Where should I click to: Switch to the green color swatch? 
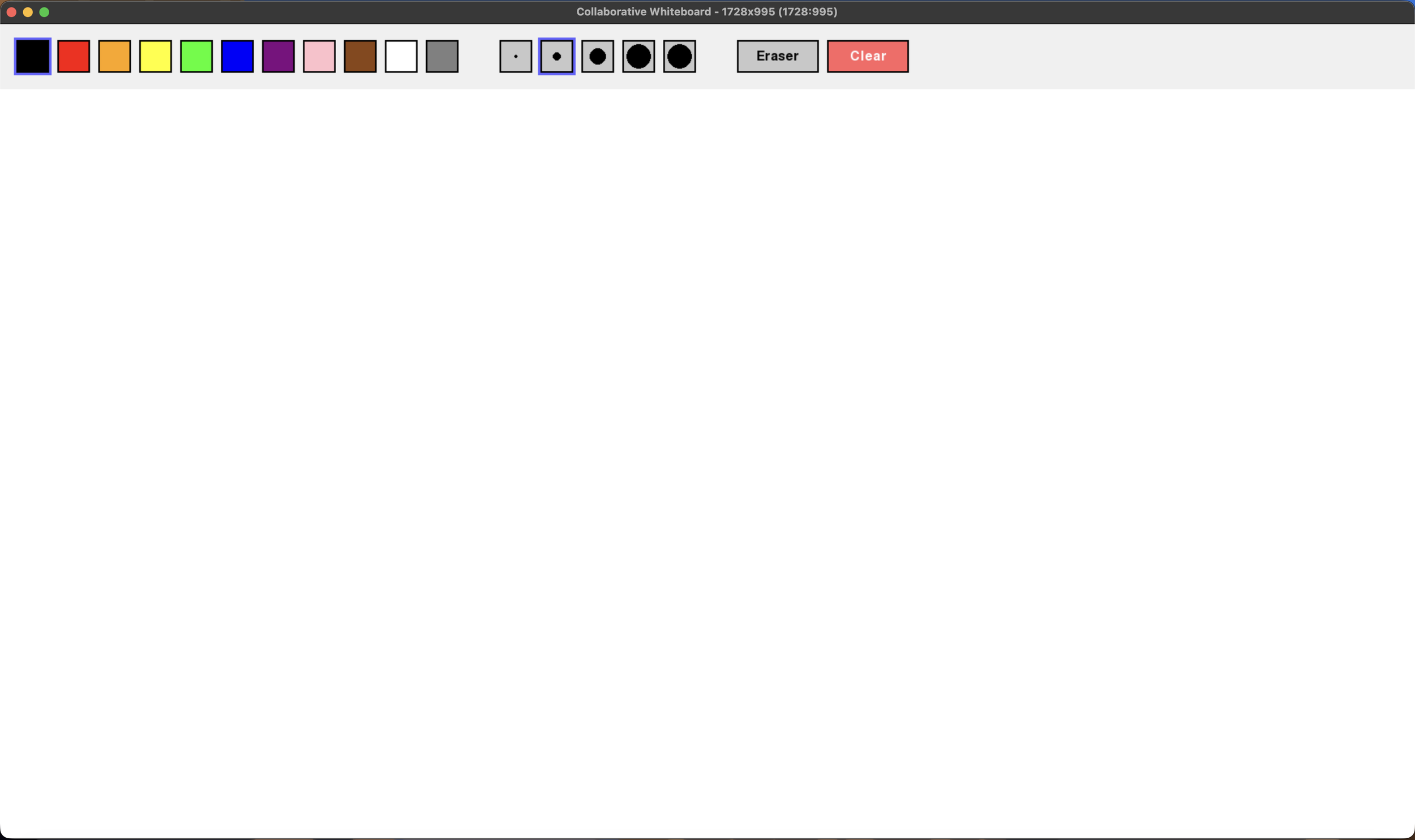pos(196,56)
